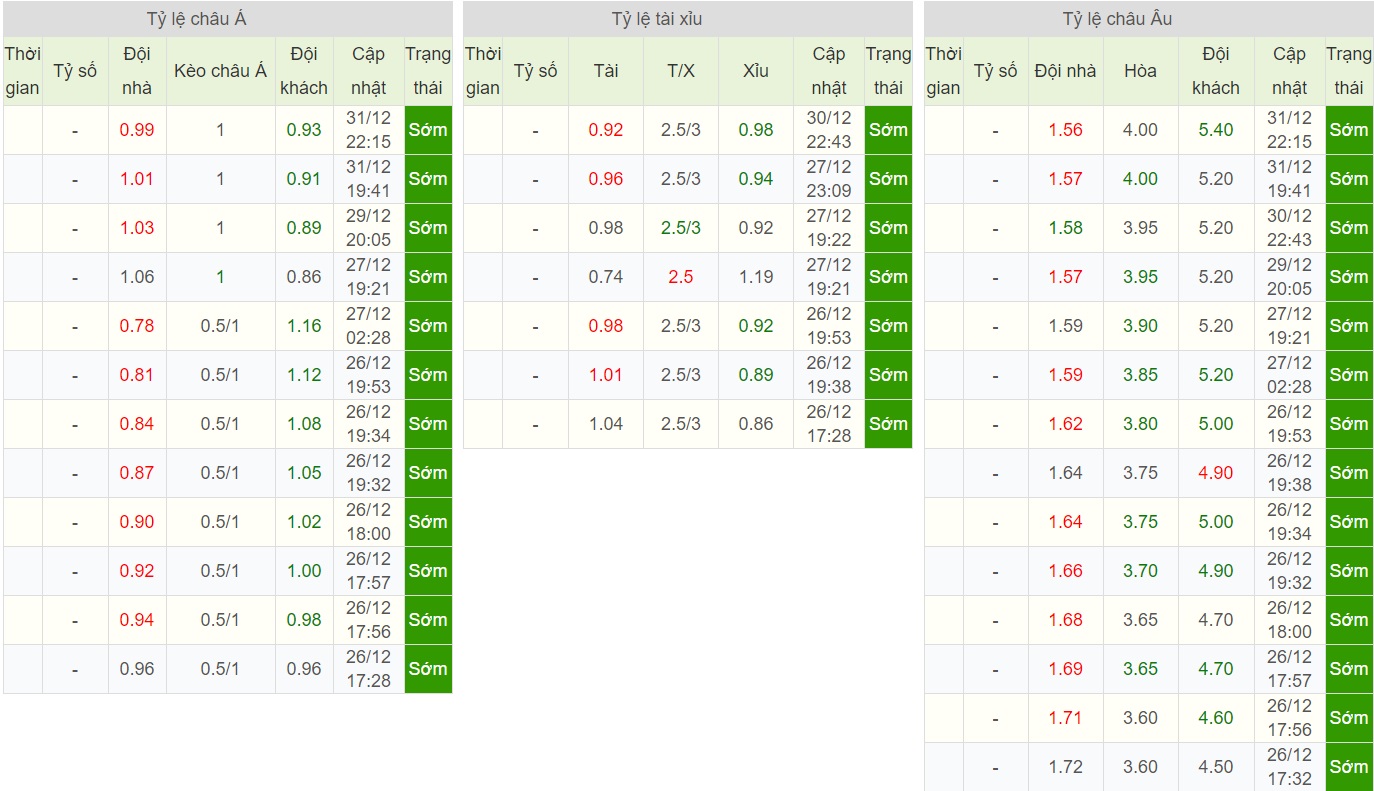This screenshot has width=1374, height=791.
Task: Click the home odds value 0.99
Action: click(x=137, y=130)
